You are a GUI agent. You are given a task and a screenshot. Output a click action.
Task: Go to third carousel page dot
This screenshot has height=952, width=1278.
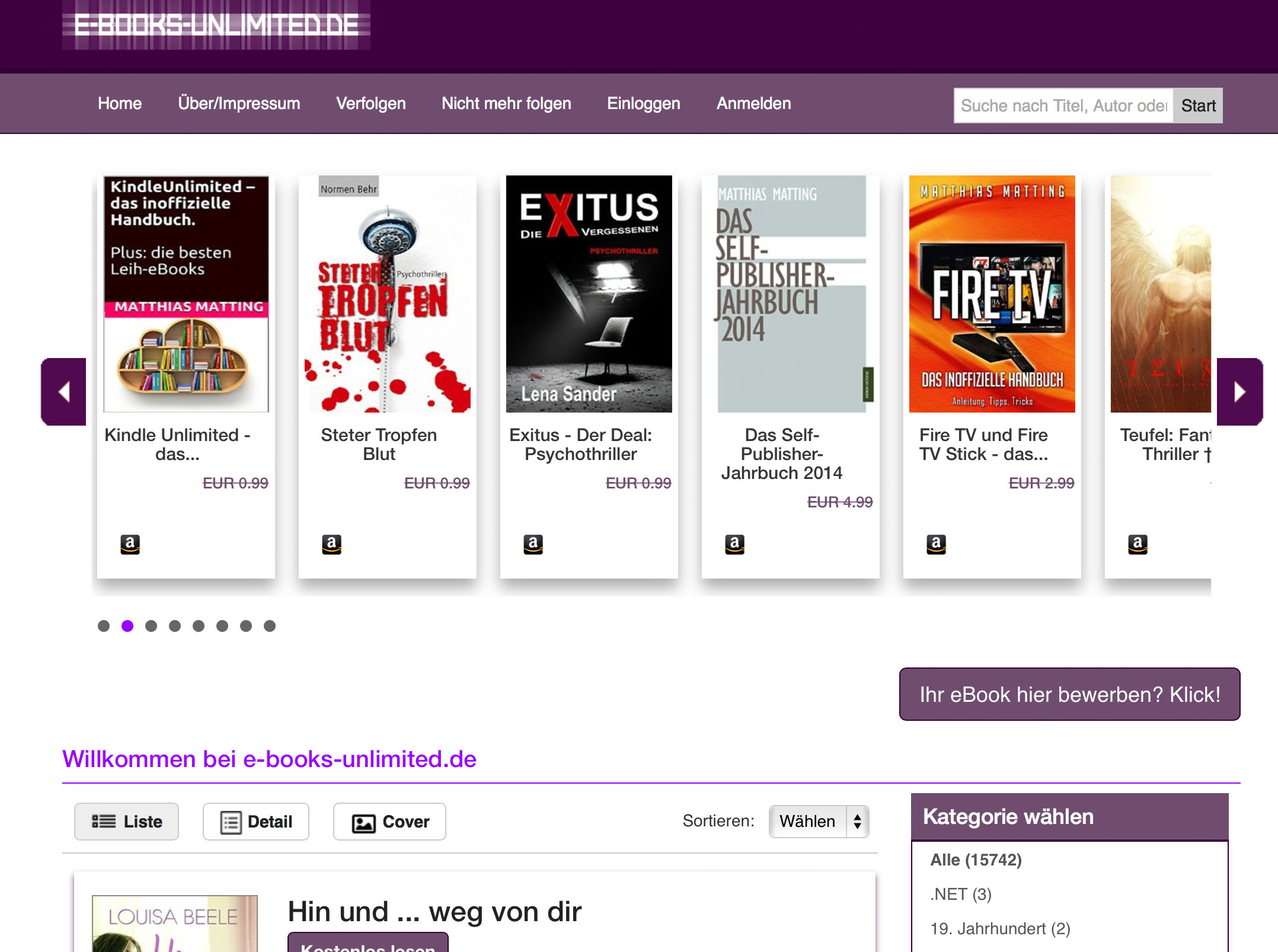(x=151, y=626)
